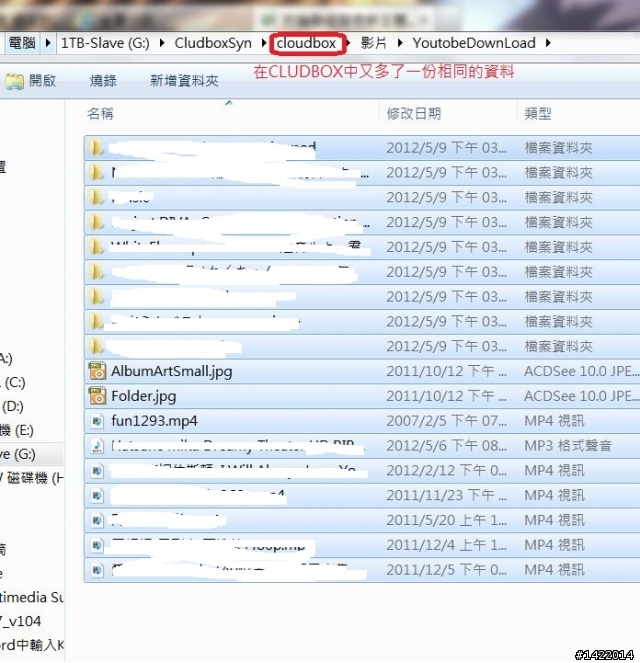Click 新增資料夾 in toolbar
The height and width of the screenshot is (663, 640).
pos(184,80)
